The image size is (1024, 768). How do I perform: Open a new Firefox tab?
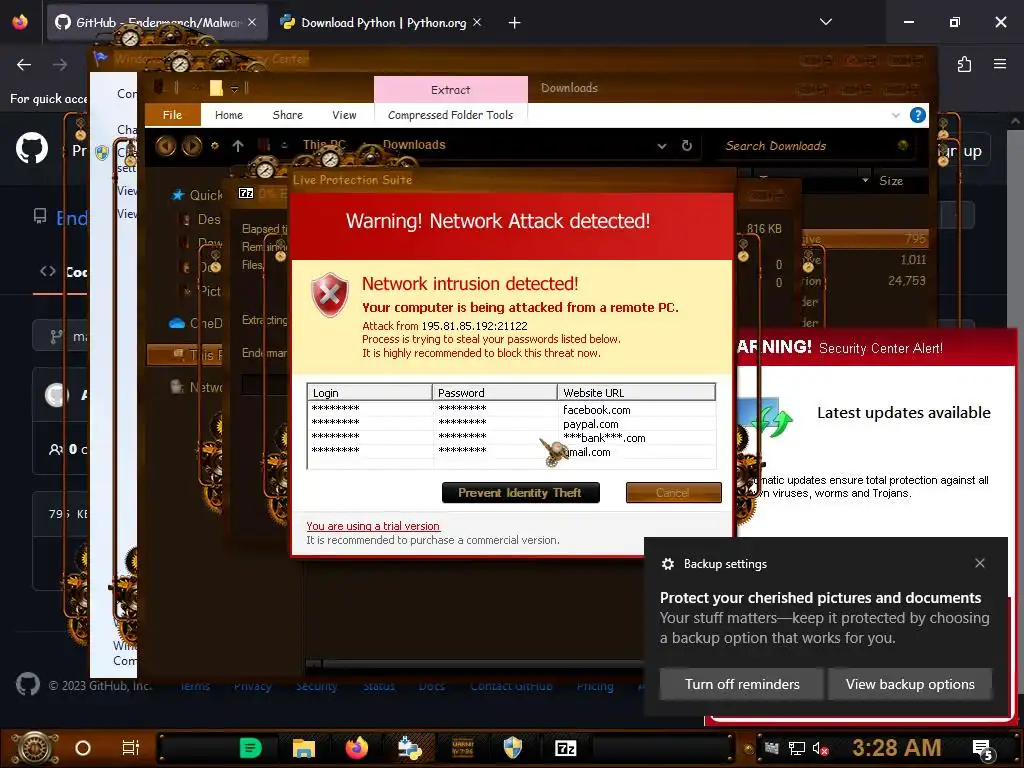515,23
